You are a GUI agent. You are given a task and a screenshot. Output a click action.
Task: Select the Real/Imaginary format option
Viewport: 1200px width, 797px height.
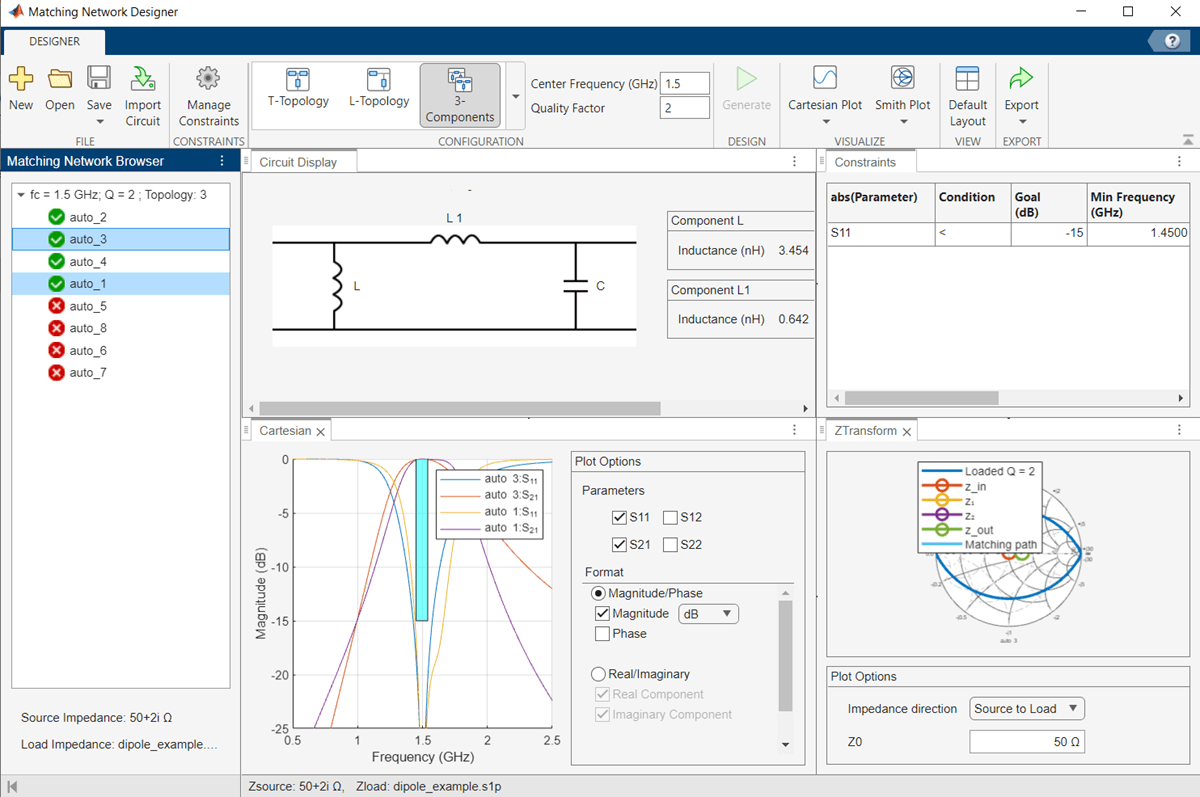(599, 674)
